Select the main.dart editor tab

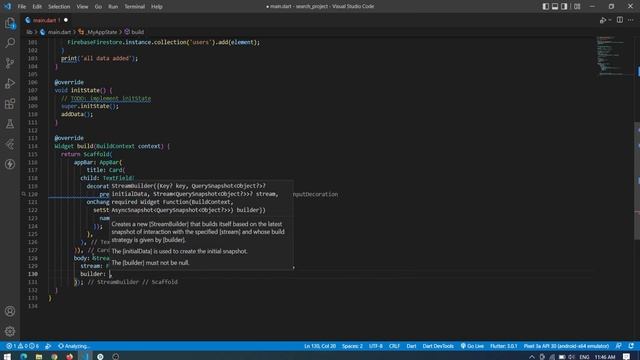[46, 20]
